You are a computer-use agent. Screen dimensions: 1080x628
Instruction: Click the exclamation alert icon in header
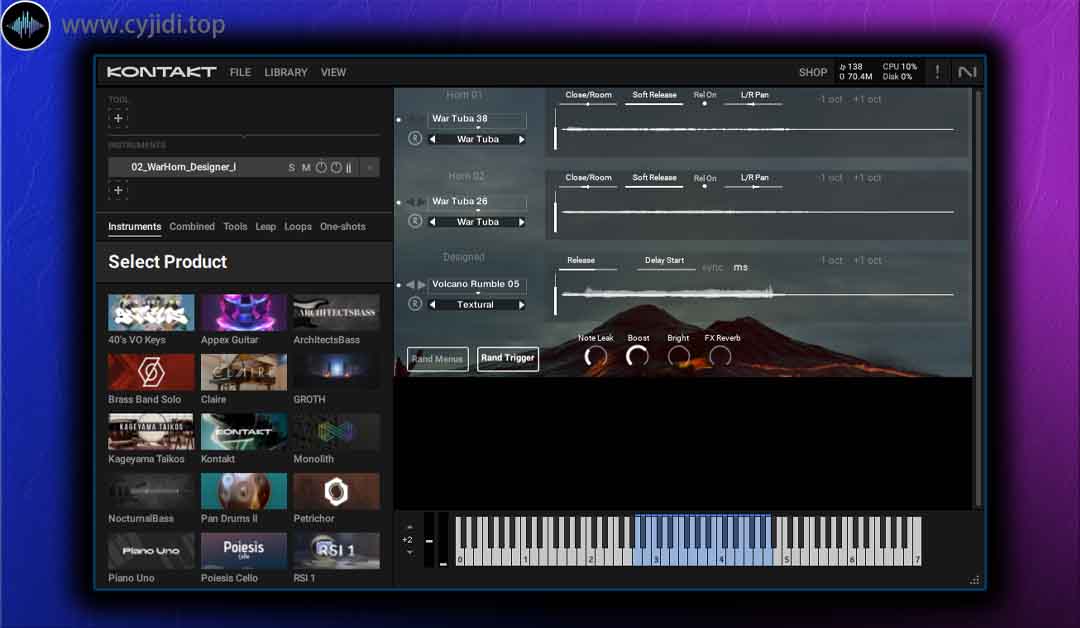pyautogui.click(x=937, y=72)
